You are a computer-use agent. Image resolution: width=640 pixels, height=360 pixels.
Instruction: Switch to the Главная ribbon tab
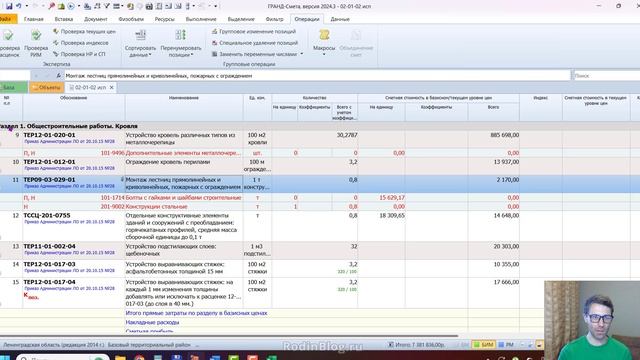[33, 19]
